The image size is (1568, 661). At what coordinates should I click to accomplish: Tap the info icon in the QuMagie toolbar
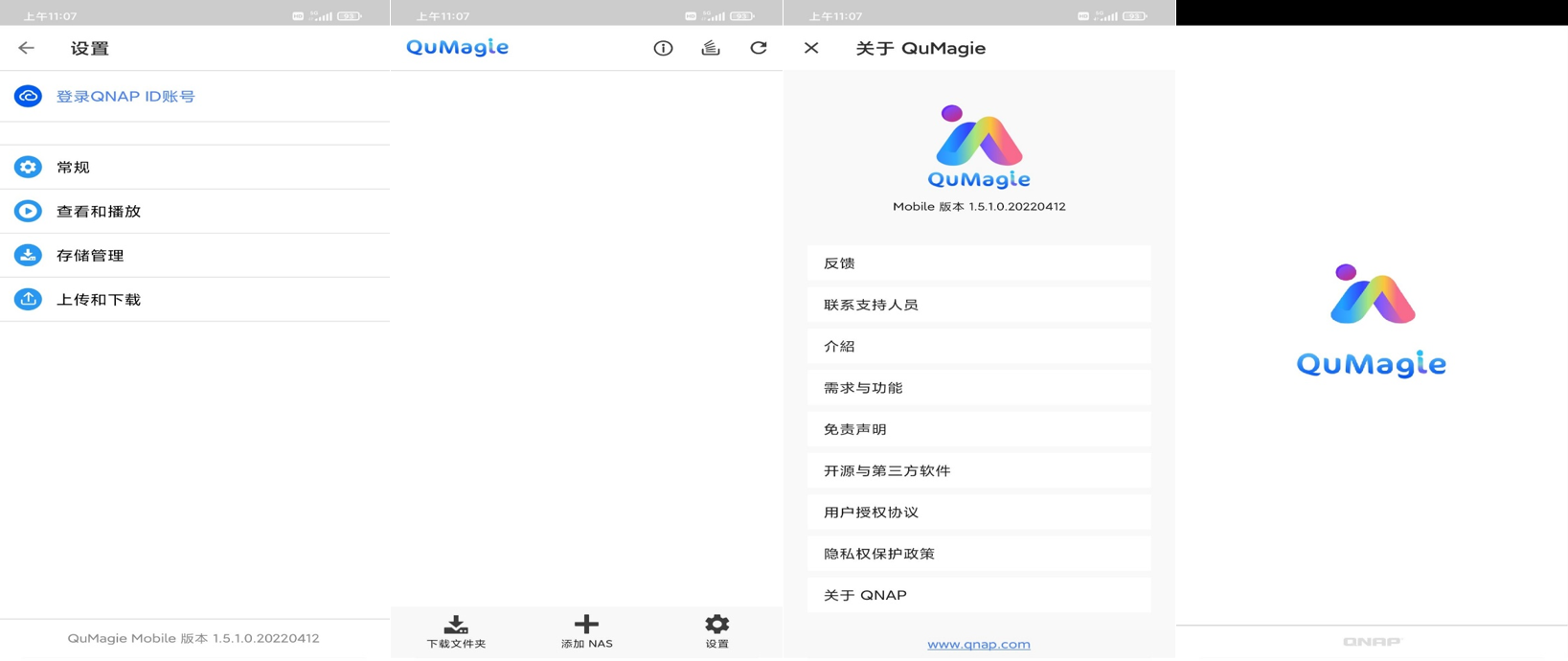663,48
